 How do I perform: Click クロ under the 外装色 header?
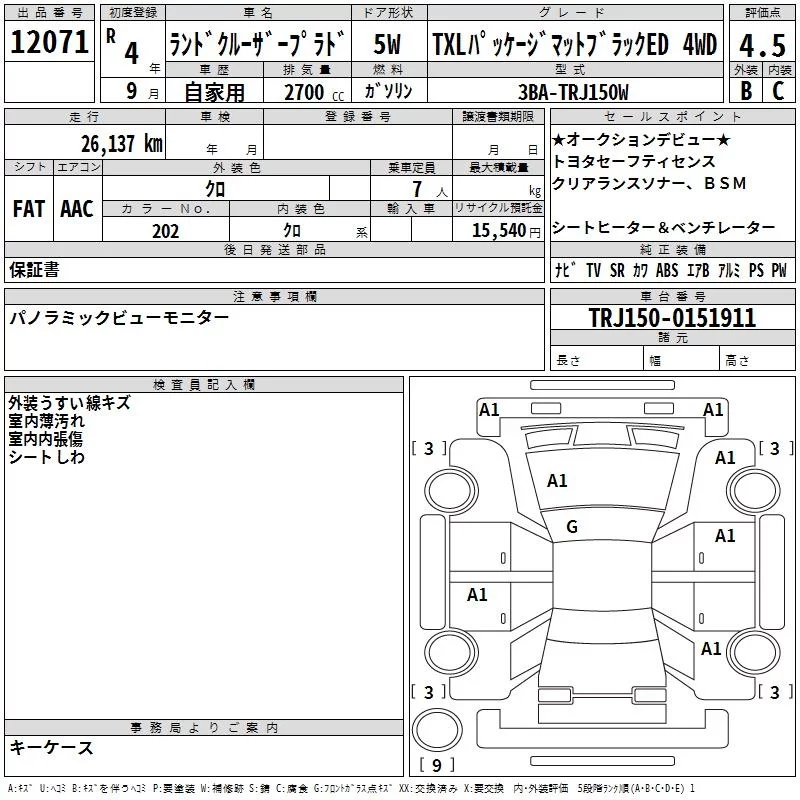coord(215,189)
